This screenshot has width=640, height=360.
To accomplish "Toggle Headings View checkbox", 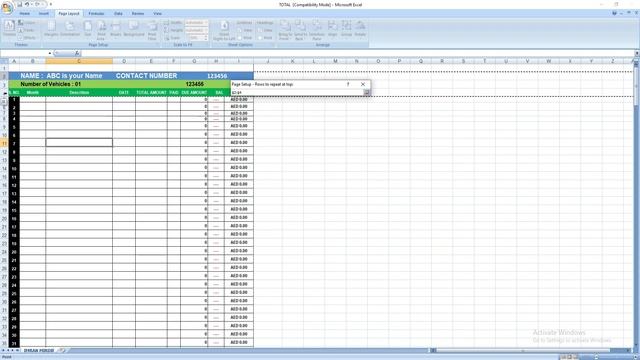I will tap(260, 30).
